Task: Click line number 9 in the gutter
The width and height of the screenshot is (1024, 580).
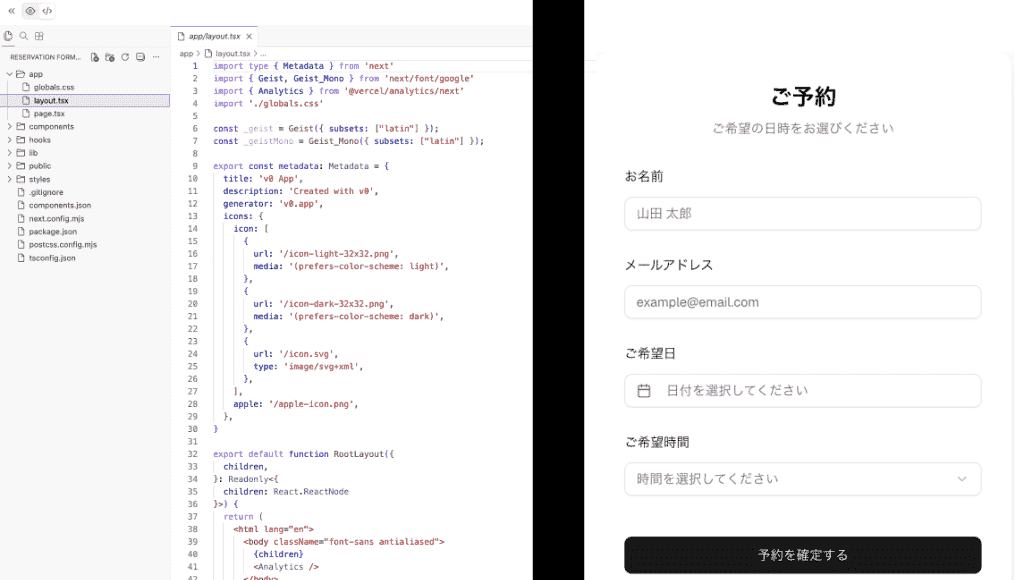Action: (195, 167)
